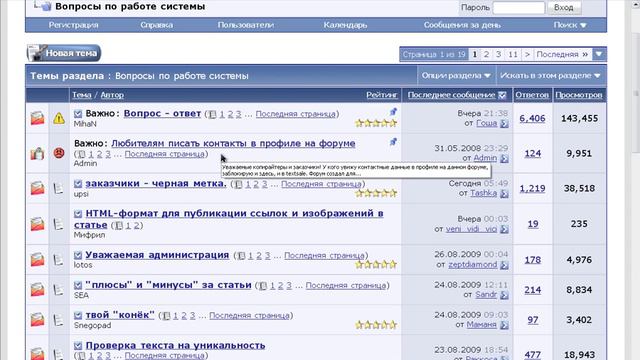Open thread Уважаемая администрация
This screenshot has height=360, width=640.
(x=157, y=255)
